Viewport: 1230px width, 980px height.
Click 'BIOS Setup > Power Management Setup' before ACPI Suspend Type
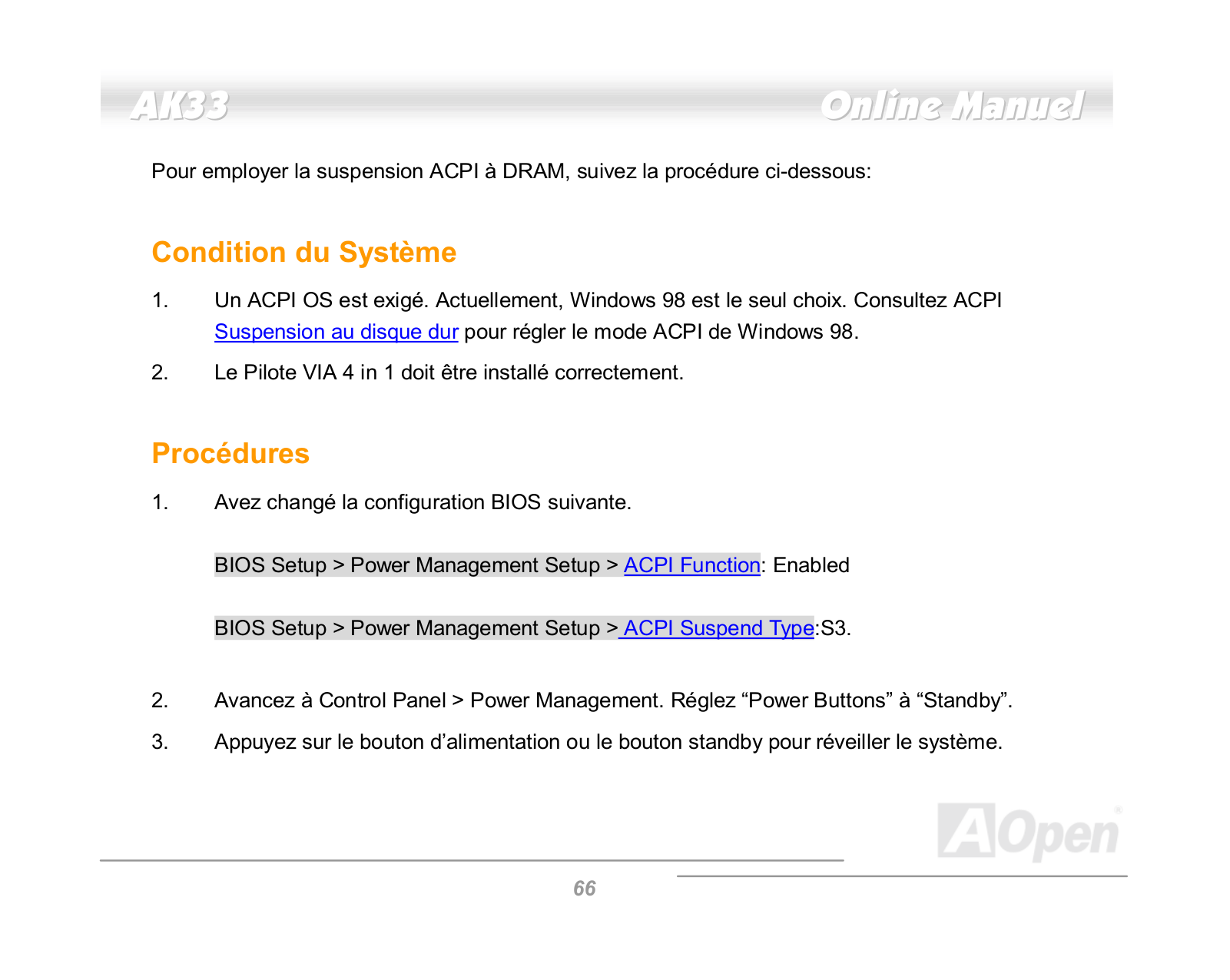tap(416, 628)
